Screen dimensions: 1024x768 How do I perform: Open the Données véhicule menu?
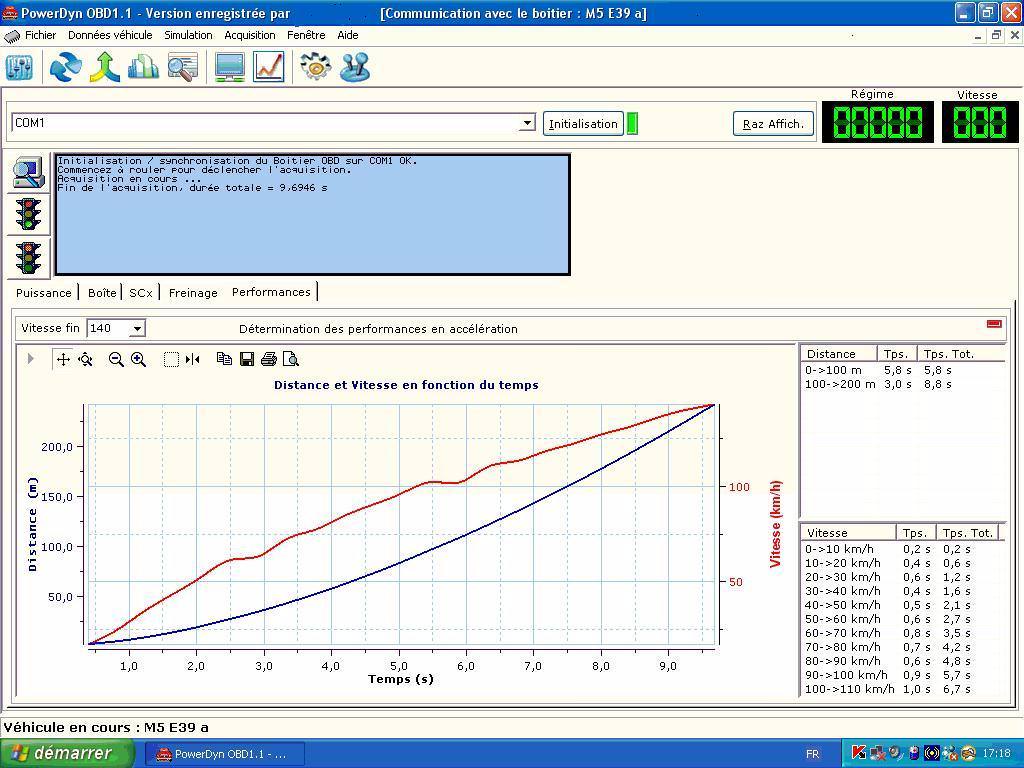click(x=110, y=35)
